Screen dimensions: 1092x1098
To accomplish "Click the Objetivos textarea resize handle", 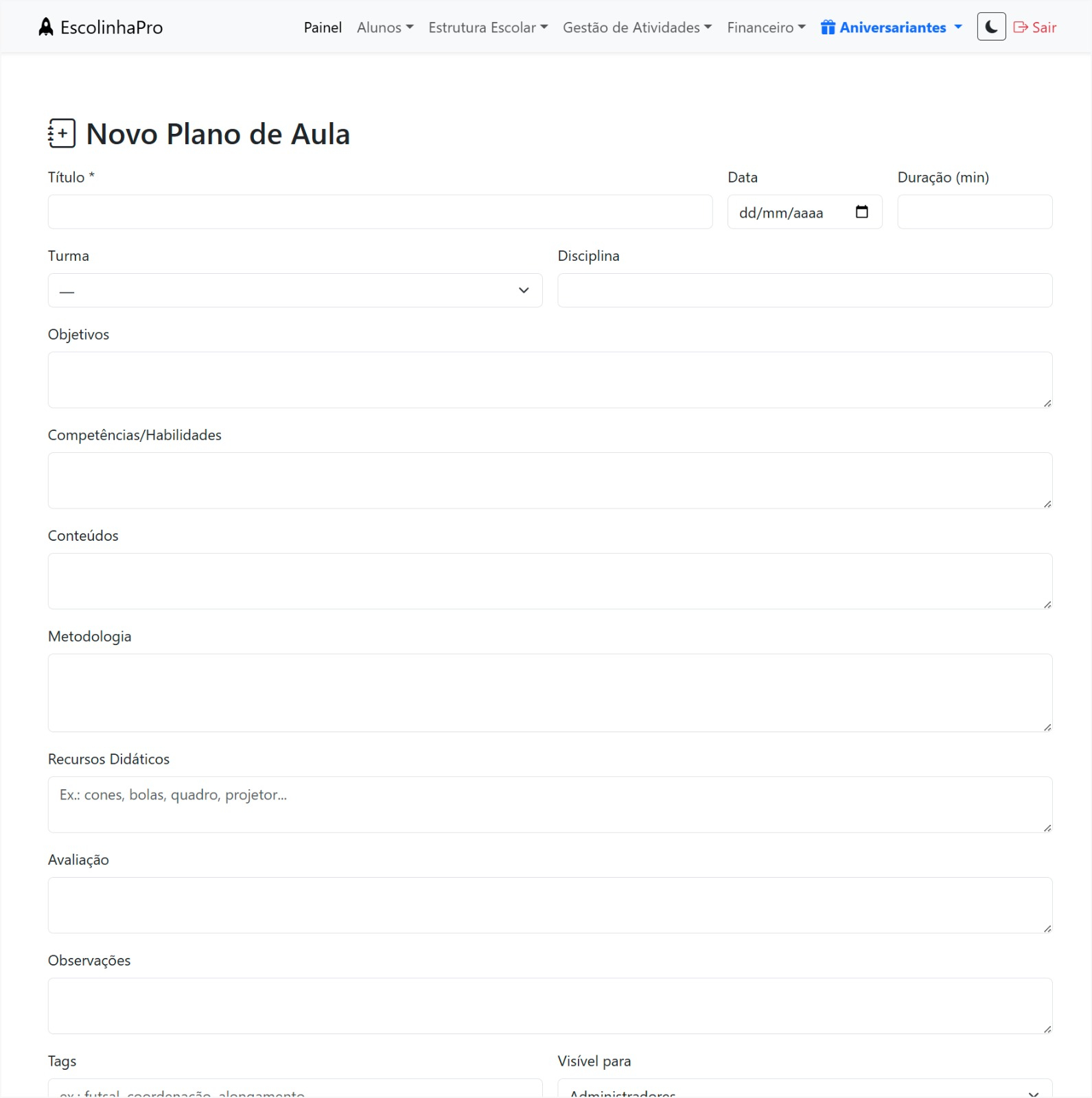I will (1047, 404).
